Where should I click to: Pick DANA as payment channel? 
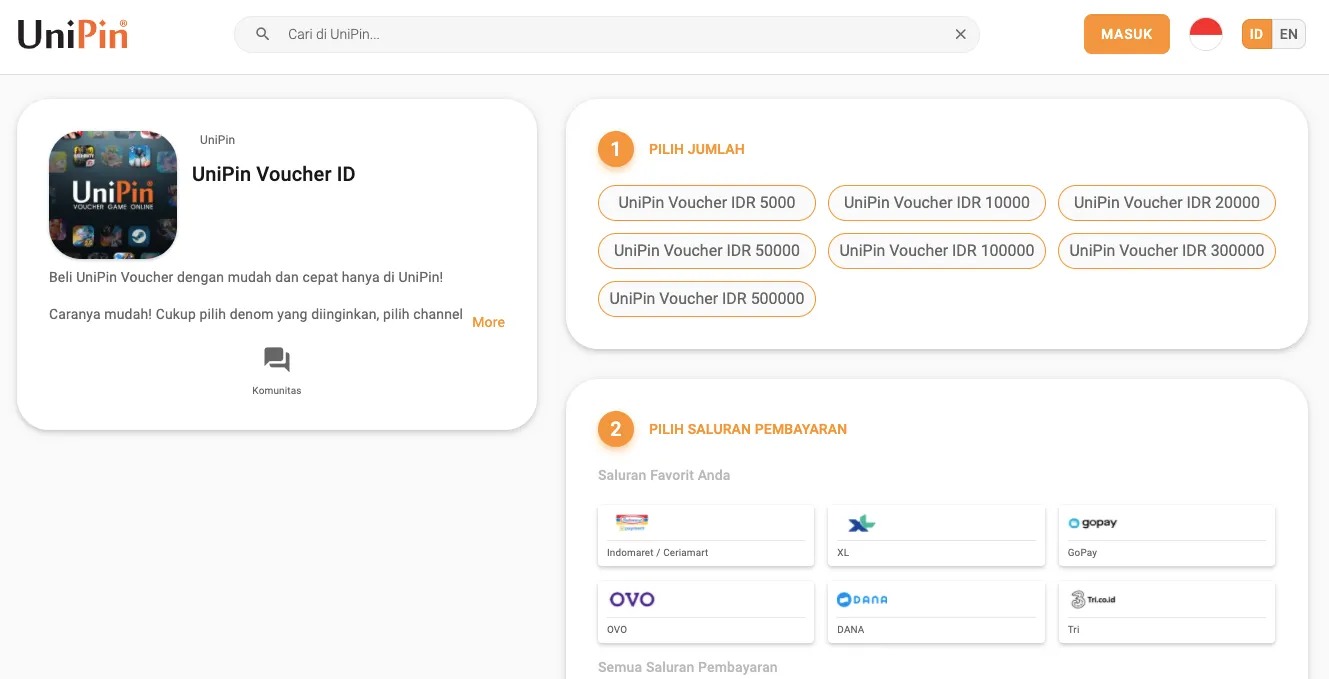936,612
